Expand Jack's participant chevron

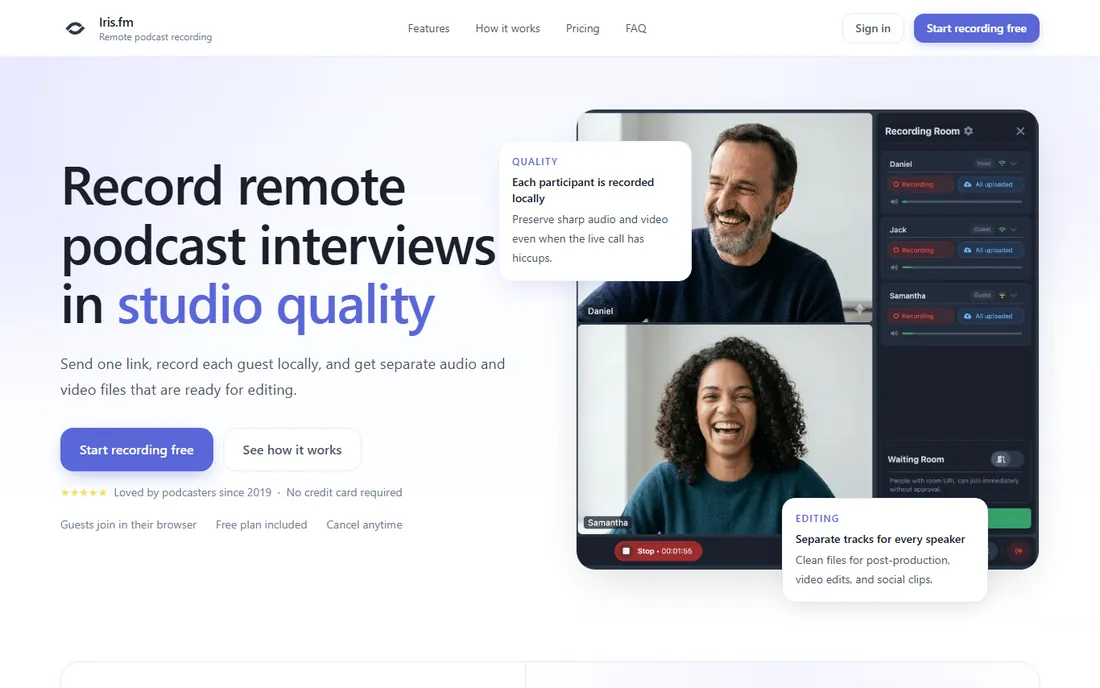[1014, 229]
